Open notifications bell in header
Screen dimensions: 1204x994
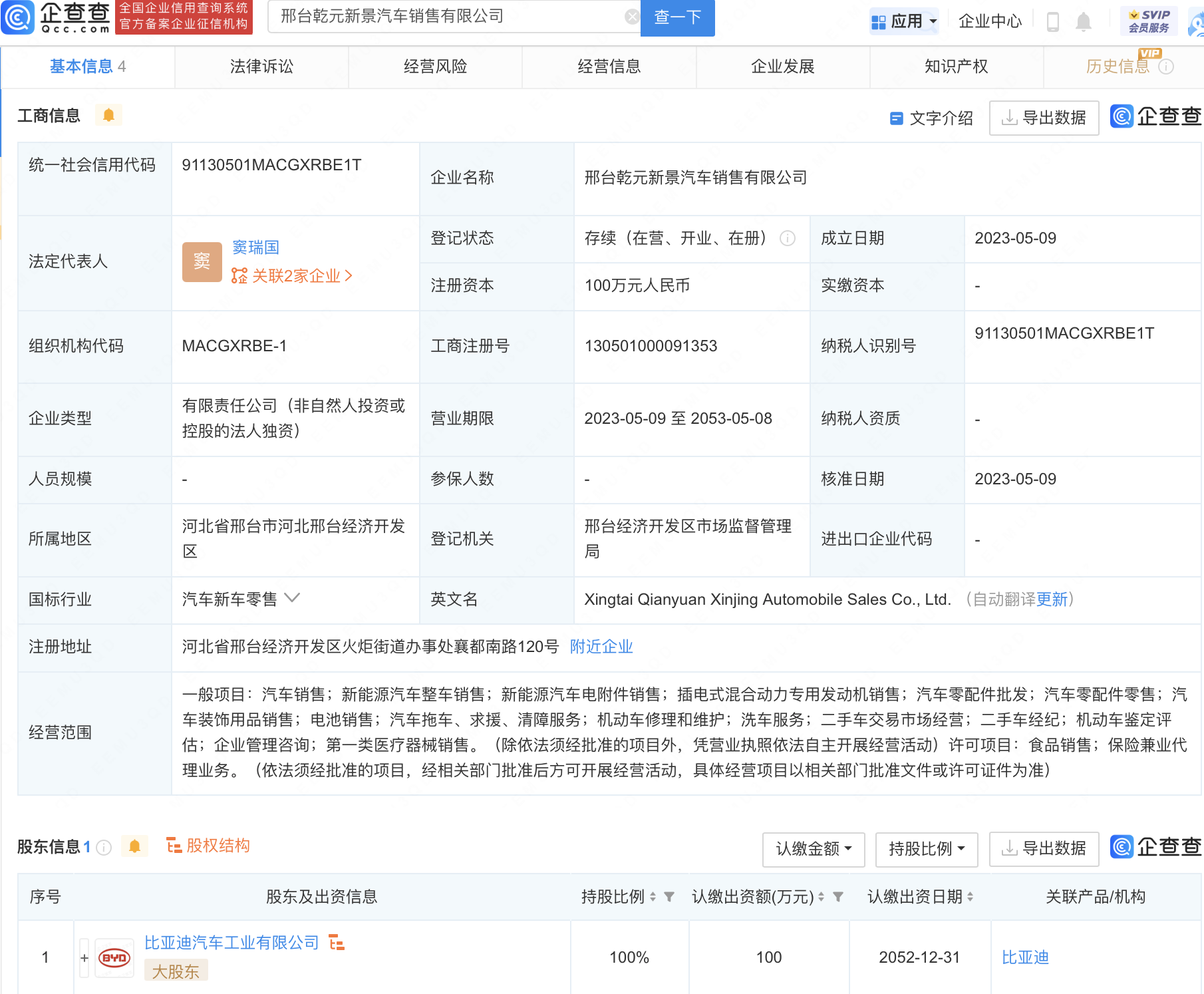1084,22
